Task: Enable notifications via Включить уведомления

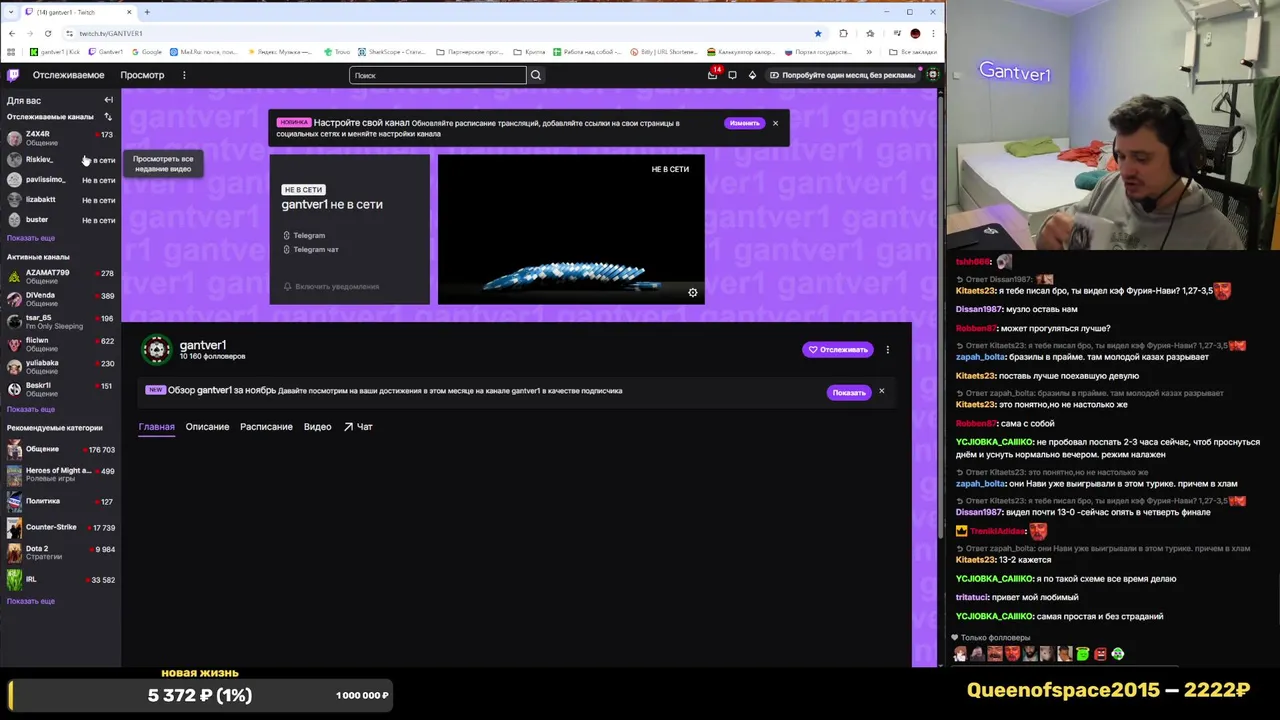Action: point(330,287)
